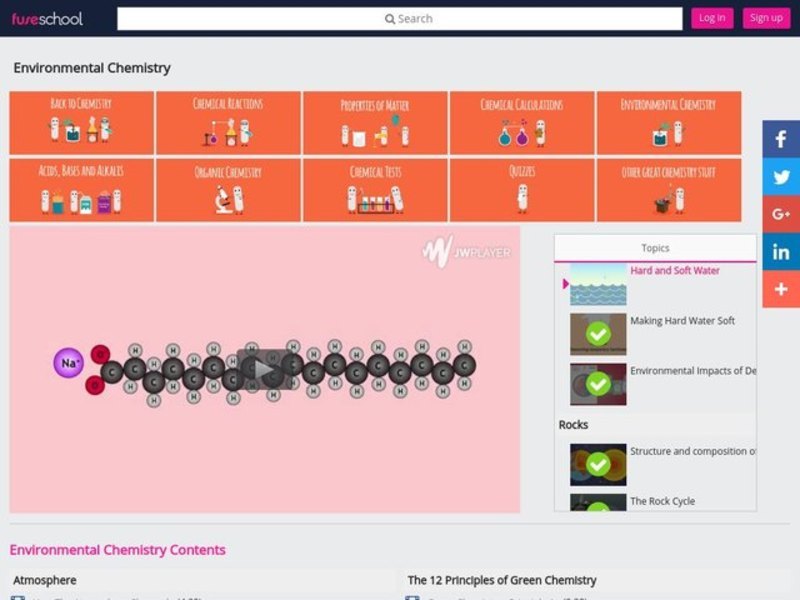This screenshot has width=800, height=600.
Task: Open Making Hard Water Soft video thumbnail
Action: coord(598,334)
